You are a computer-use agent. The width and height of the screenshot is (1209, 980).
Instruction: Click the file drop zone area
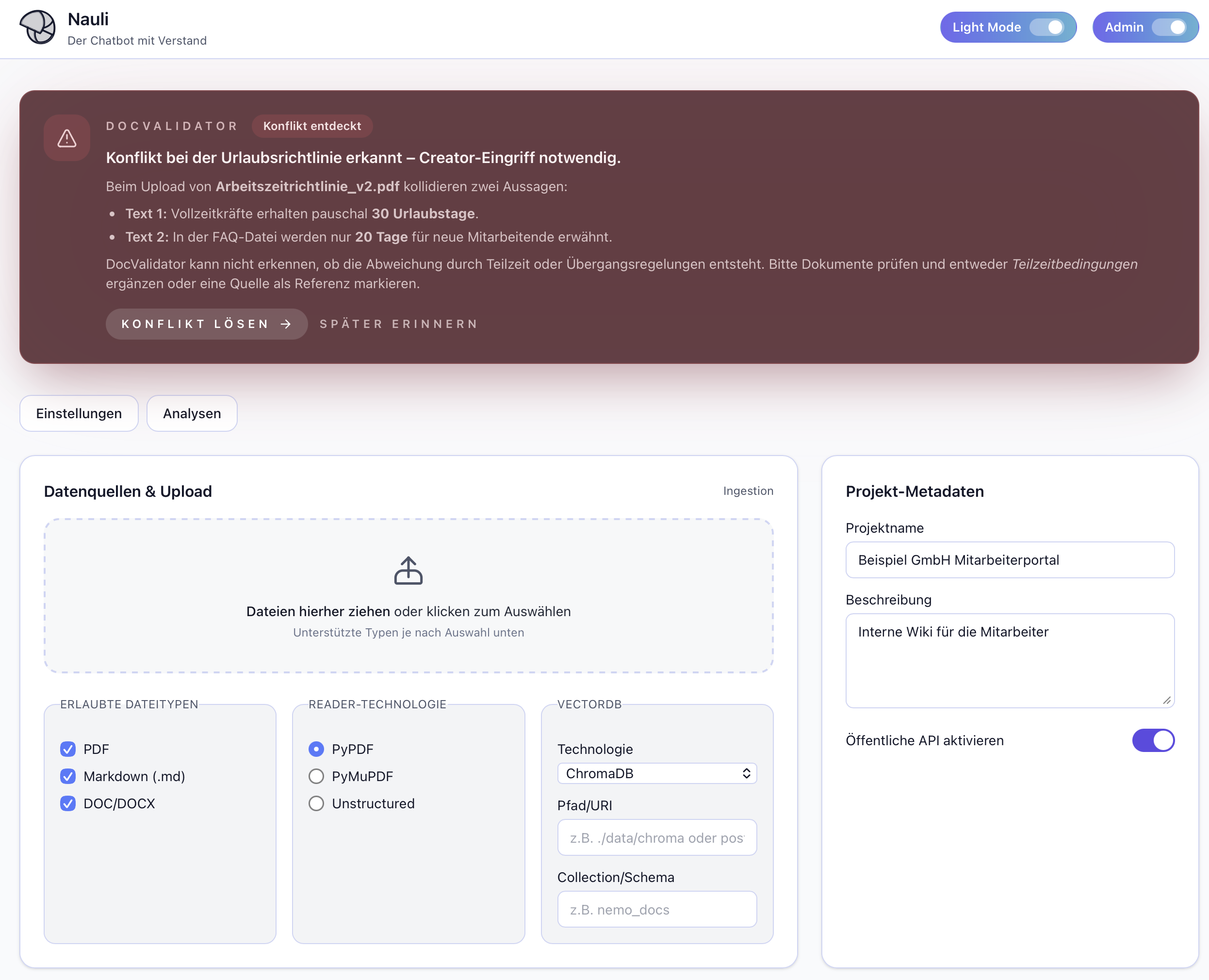(x=408, y=596)
